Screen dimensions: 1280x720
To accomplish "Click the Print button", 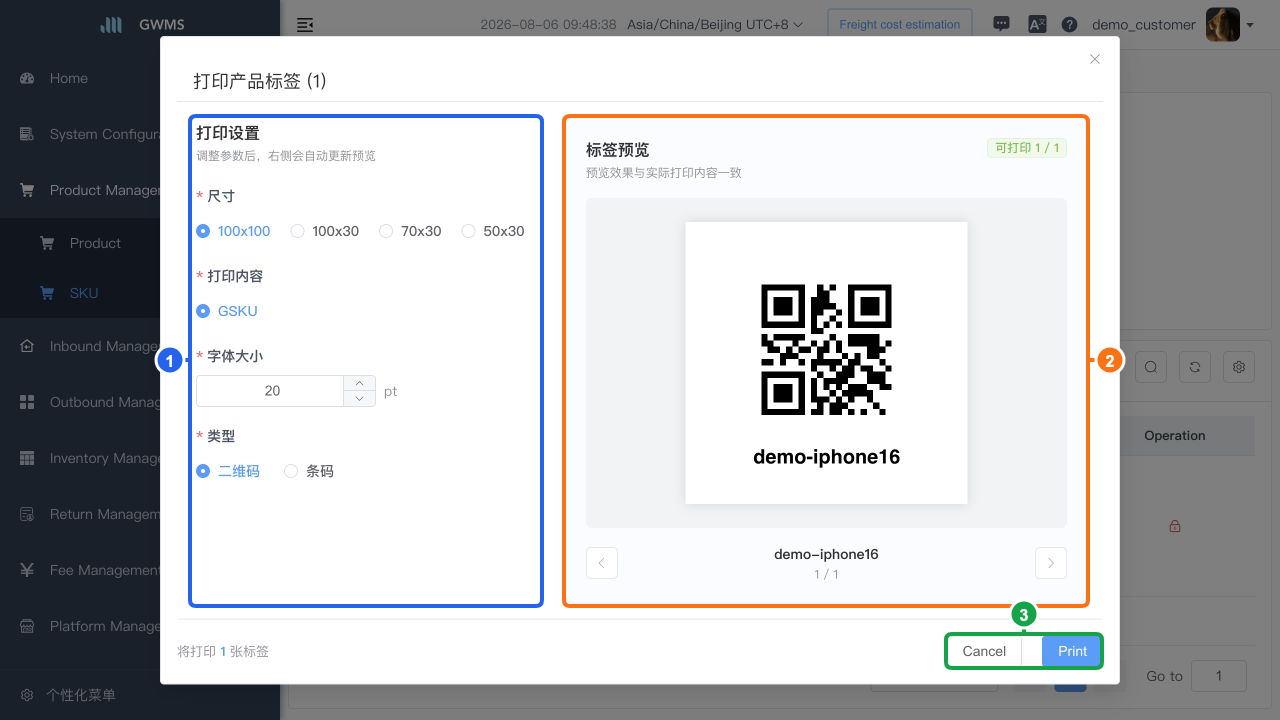I will 1072,651.
